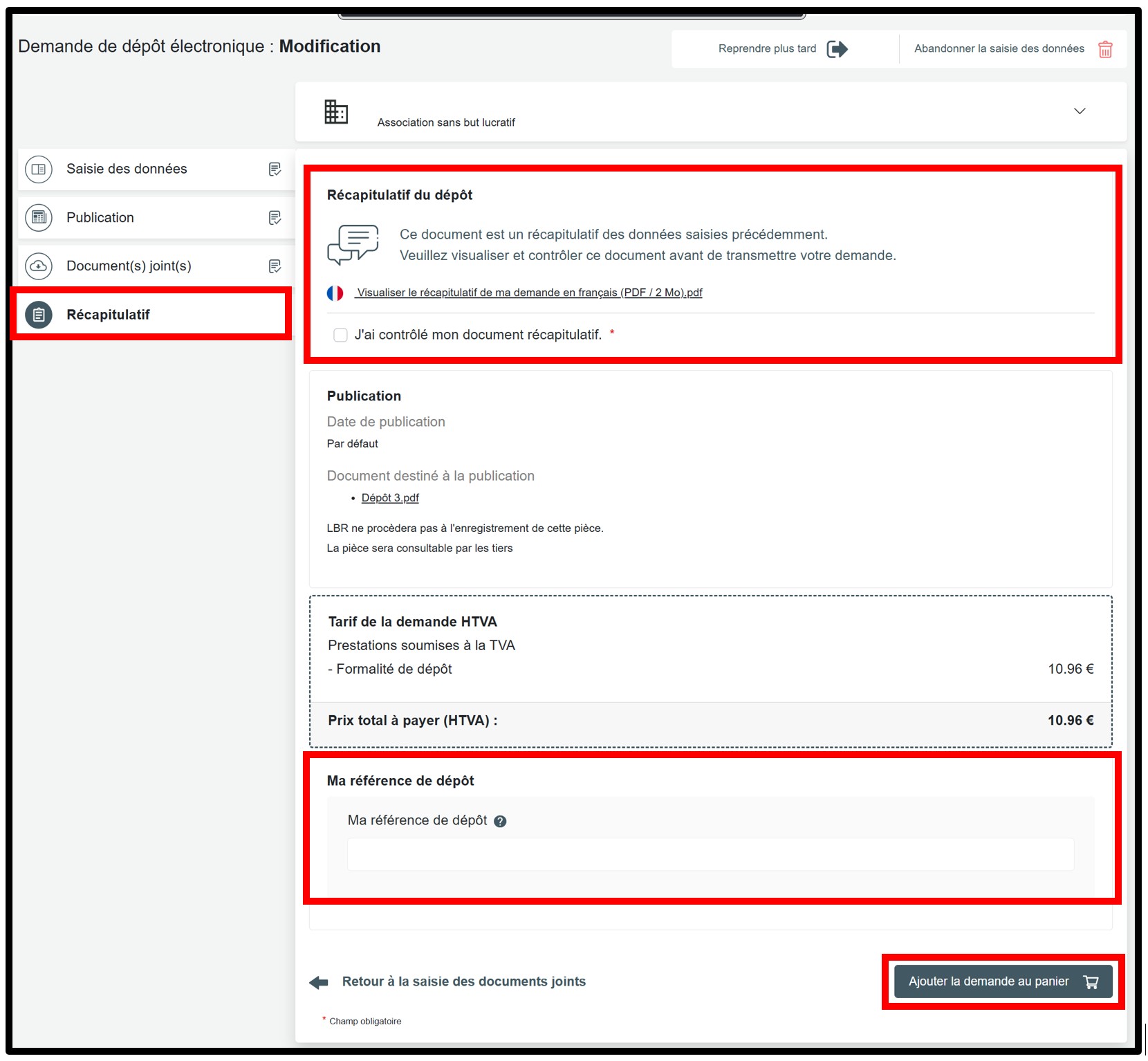Open the Saisie des données step
This screenshot has height=1061, width=1148.
pyautogui.click(x=127, y=169)
